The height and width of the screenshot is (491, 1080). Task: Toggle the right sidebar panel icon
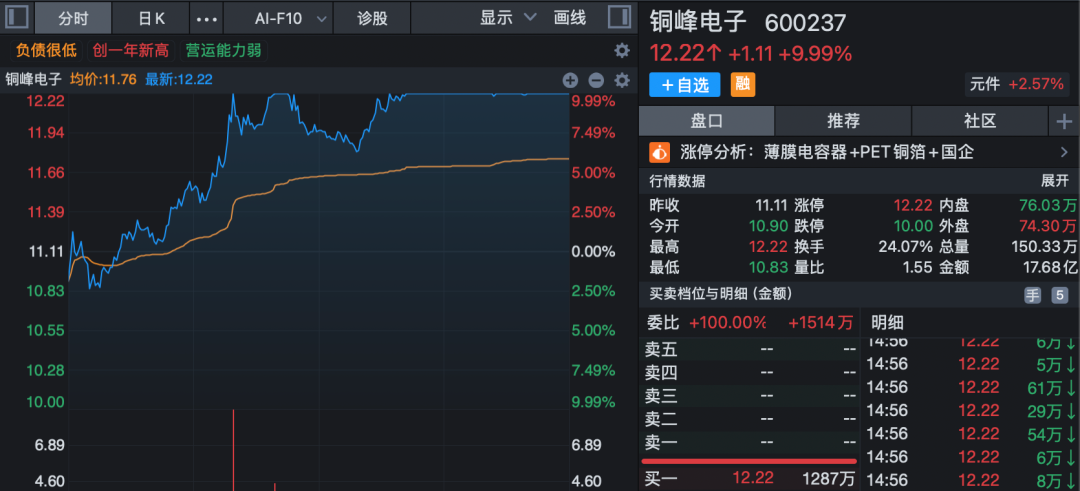pos(620,17)
